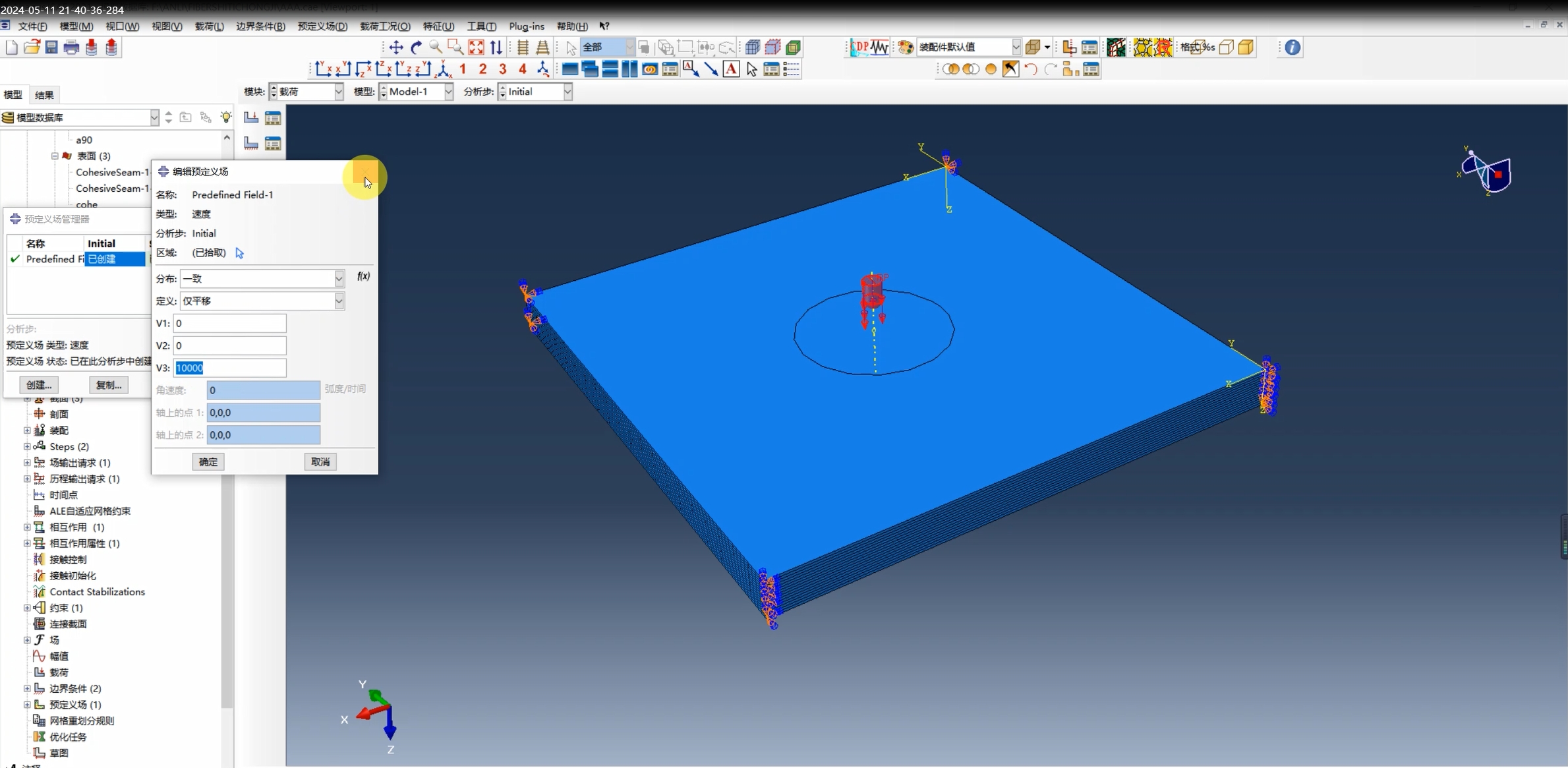Click the 取消 button in dialog
The image size is (1568, 768).
click(x=320, y=462)
